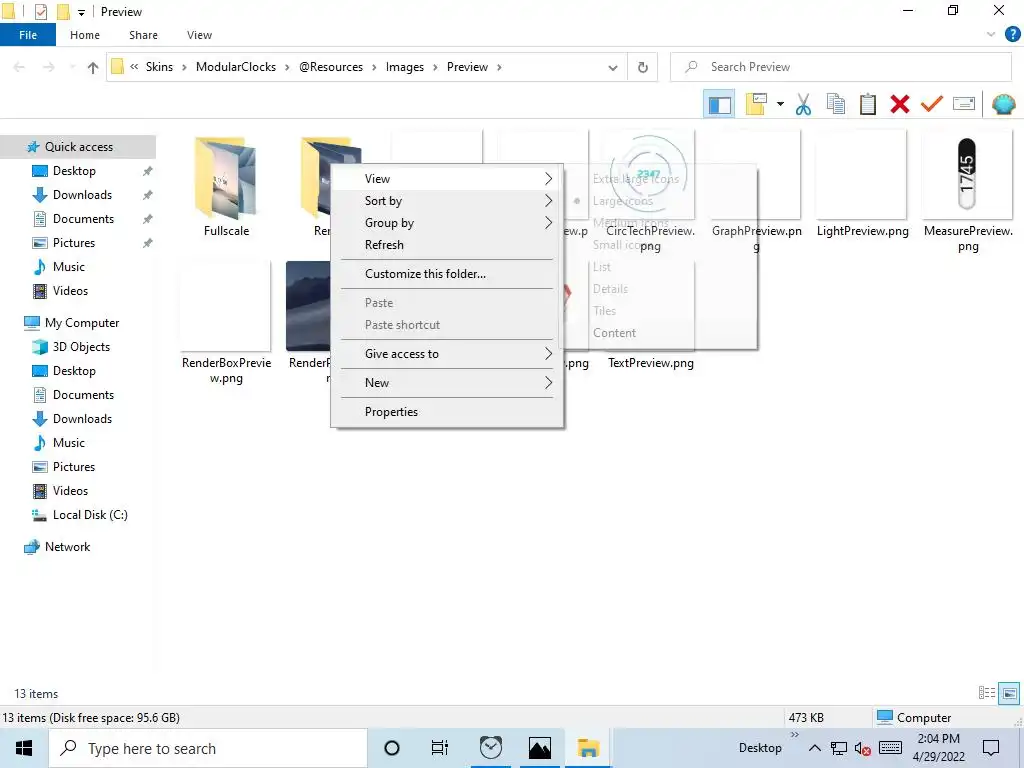Choose Customize this folder... option

point(447,274)
